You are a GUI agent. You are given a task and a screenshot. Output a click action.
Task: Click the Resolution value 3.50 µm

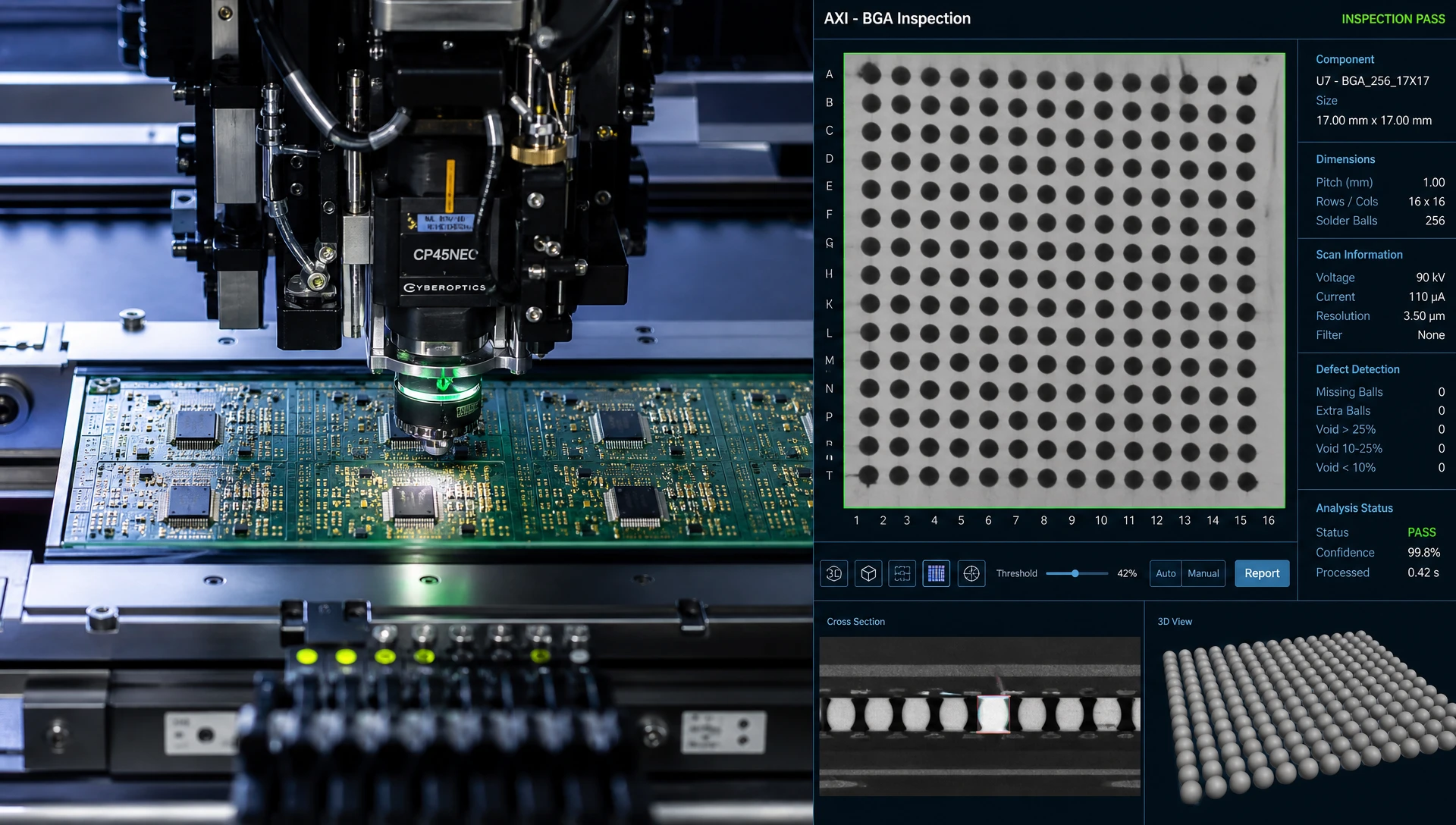point(1423,315)
